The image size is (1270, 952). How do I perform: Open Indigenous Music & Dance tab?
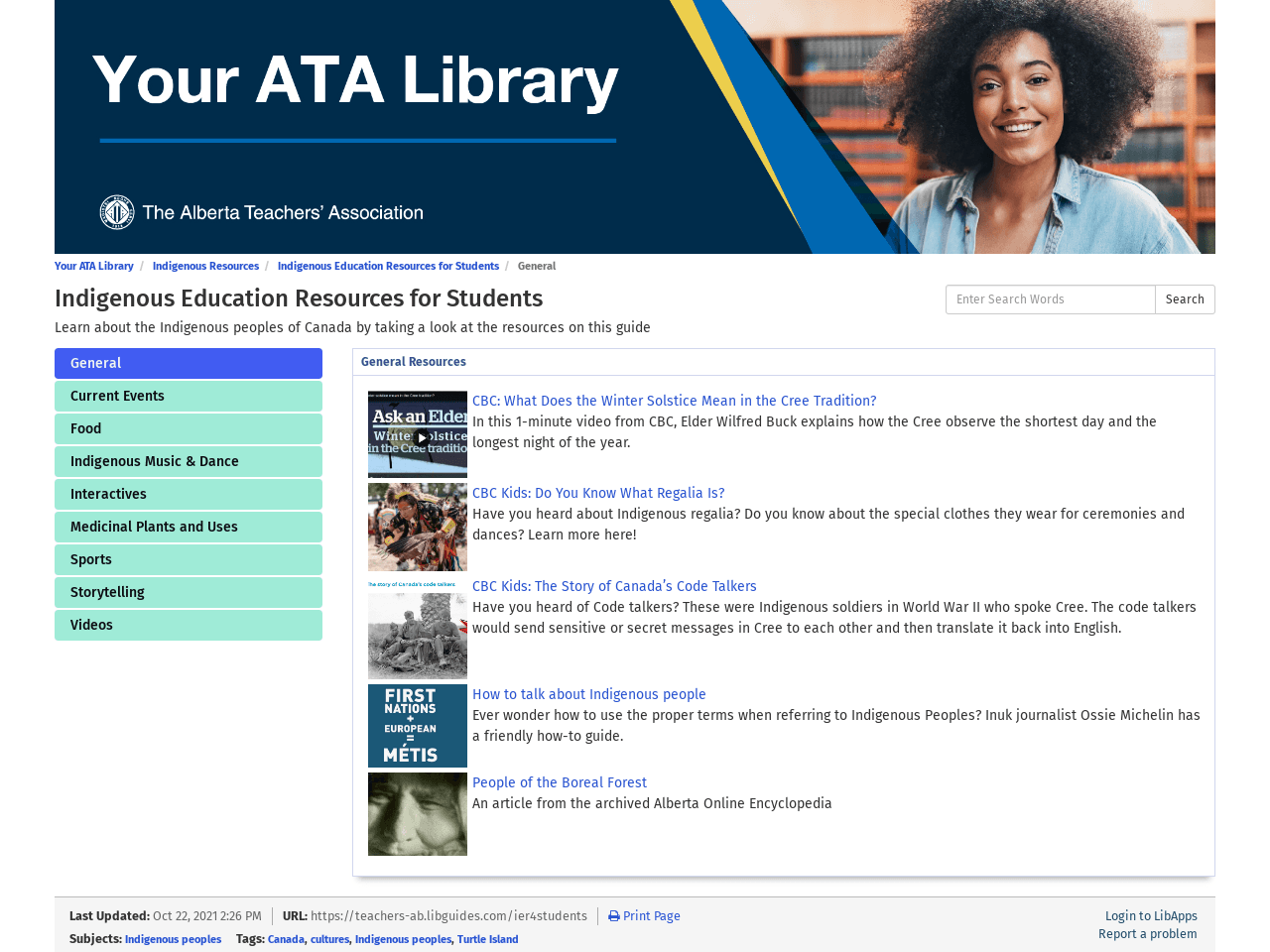click(x=189, y=461)
